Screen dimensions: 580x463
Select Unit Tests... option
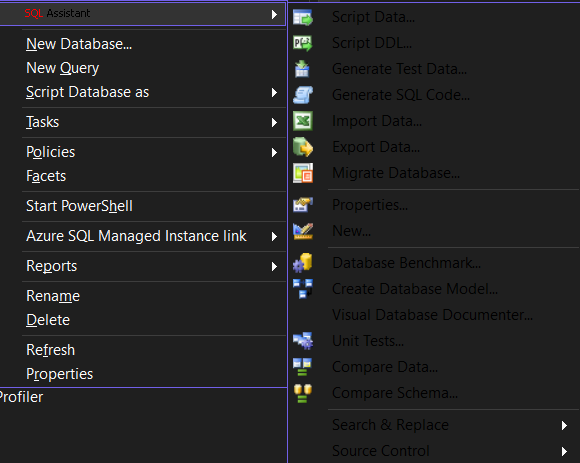click(x=368, y=341)
